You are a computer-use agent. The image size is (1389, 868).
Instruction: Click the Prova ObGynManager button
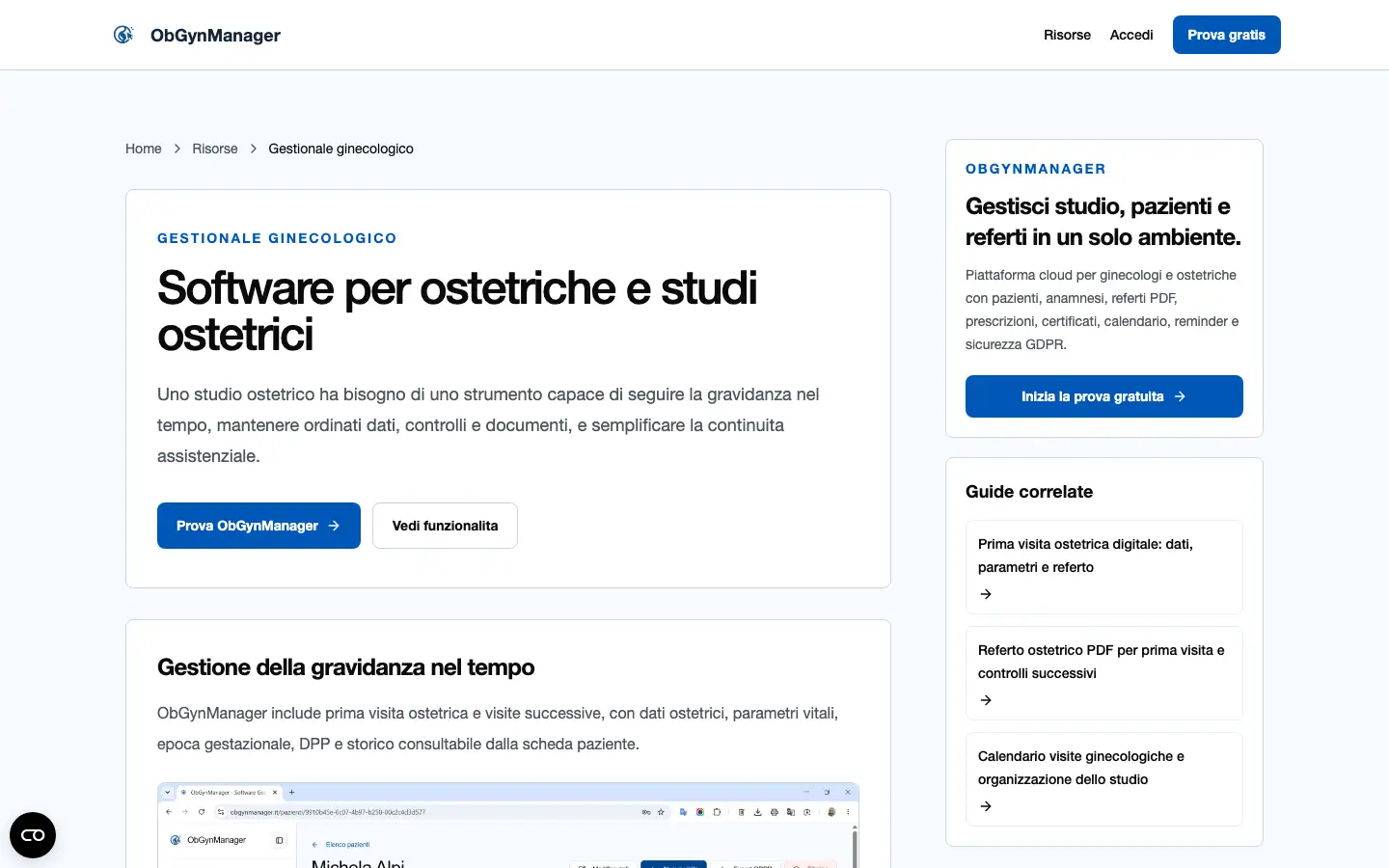[x=259, y=526]
